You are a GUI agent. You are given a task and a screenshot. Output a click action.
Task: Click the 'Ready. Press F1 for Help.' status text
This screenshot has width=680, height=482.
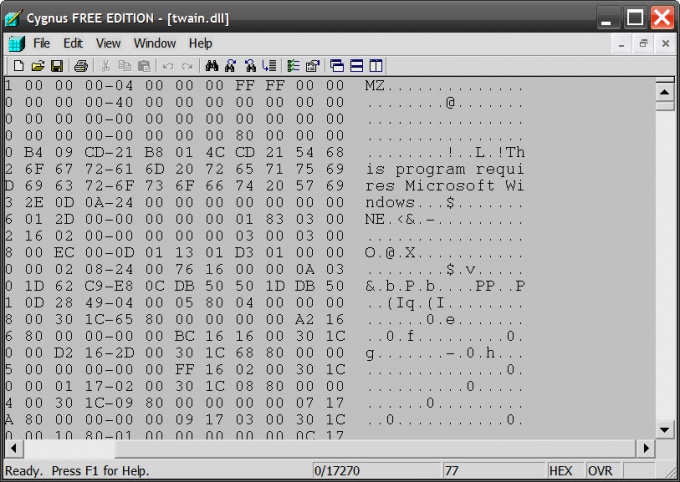(77, 471)
